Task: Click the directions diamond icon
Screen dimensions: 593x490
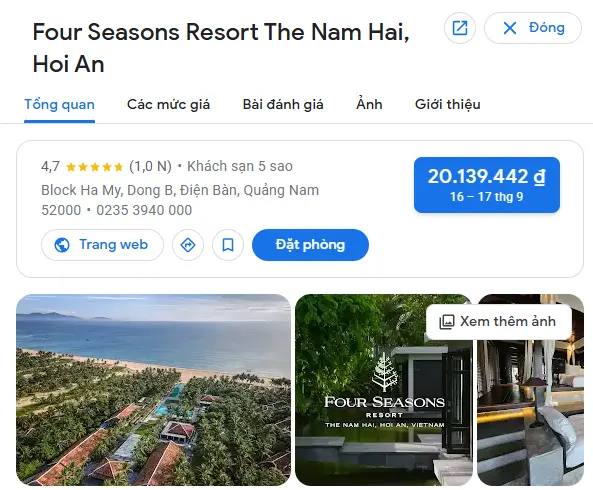Action: pos(188,245)
